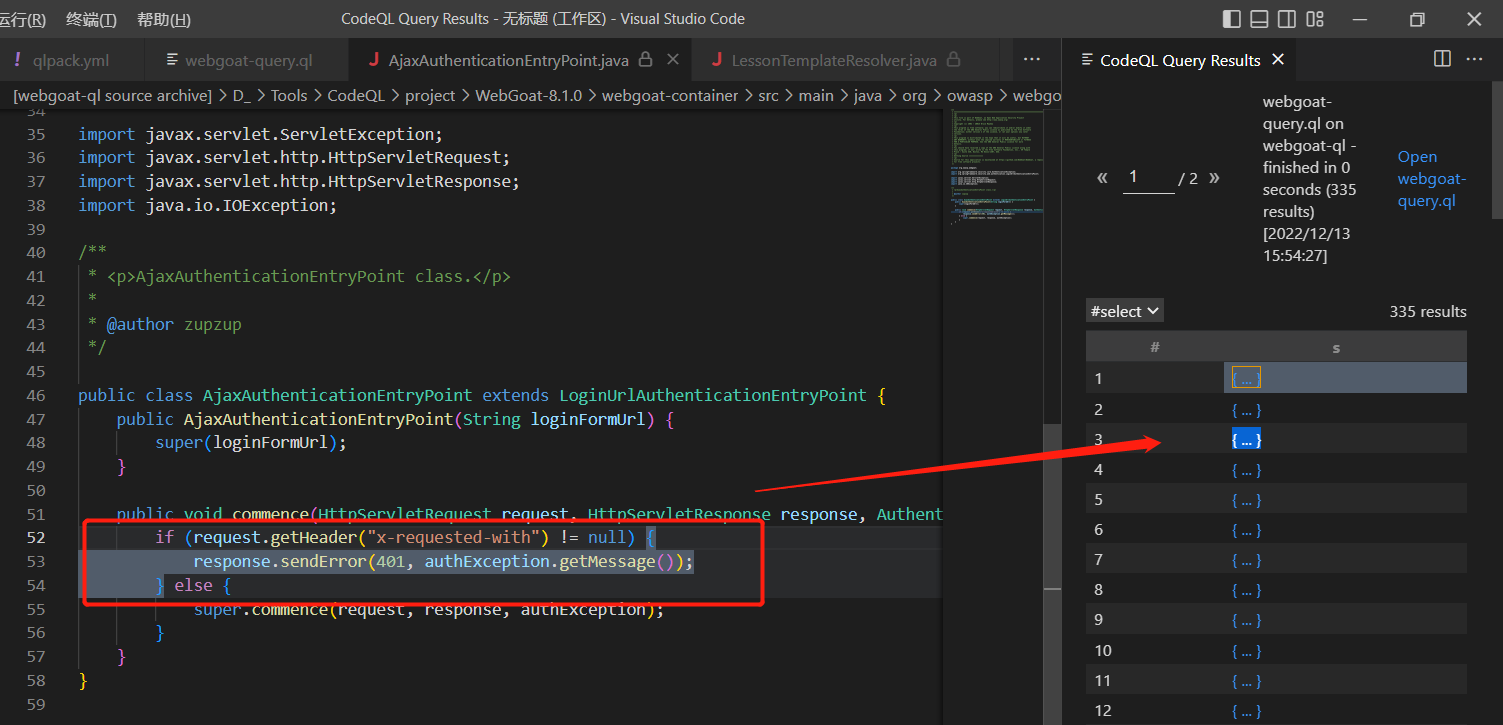
Task: Open more actions menu in results panel
Action: click(1474, 59)
